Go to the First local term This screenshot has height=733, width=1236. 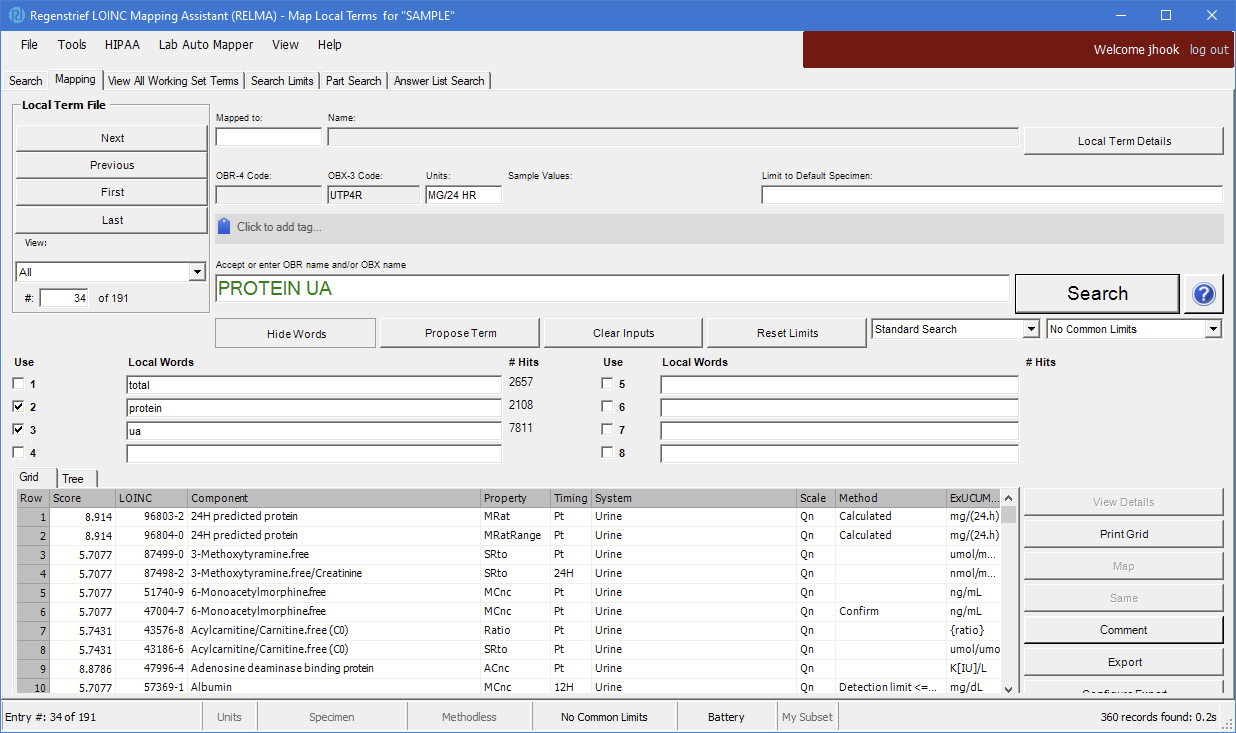click(112, 192)
